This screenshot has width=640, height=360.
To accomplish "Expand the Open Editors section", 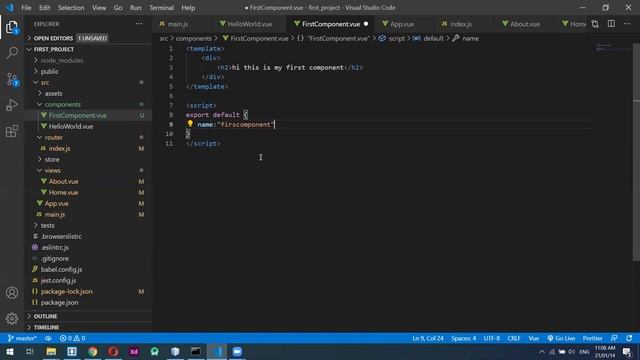I will coord(89,38).
